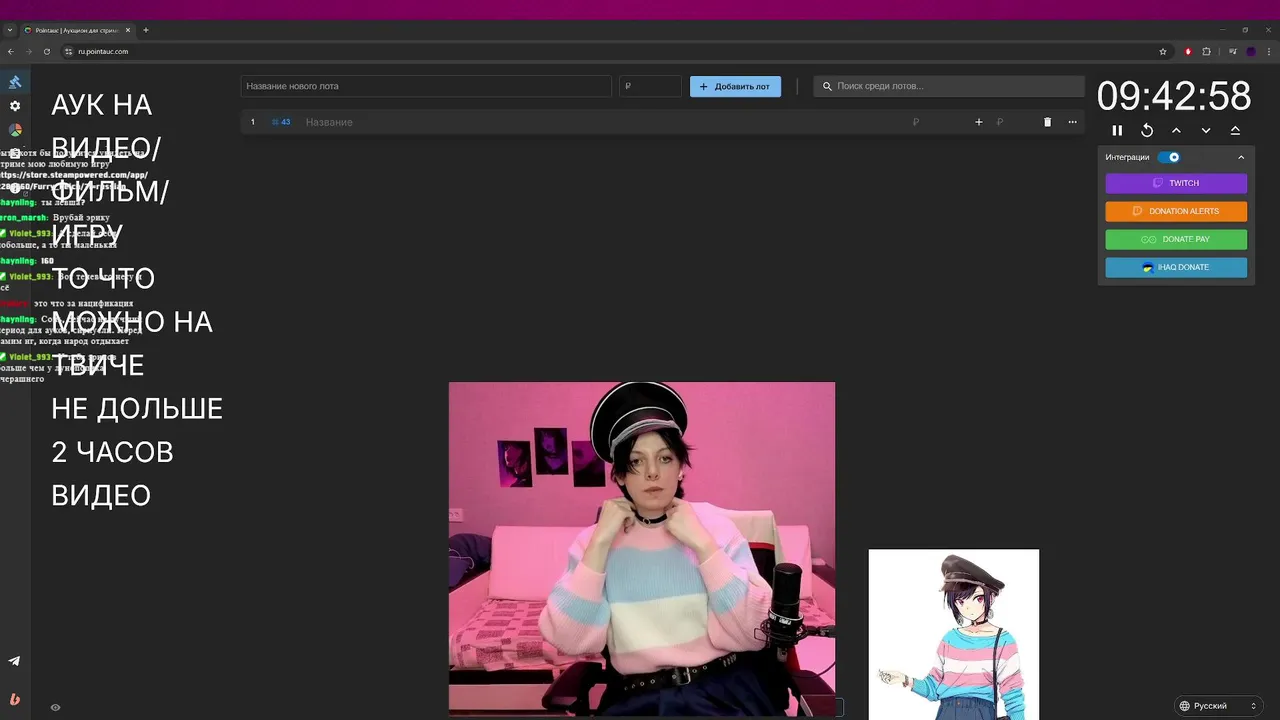Viewport: 1280px width, 720px height.
Task: Focus the lot row's ruble amount field
Action: (x=937, y=122)
